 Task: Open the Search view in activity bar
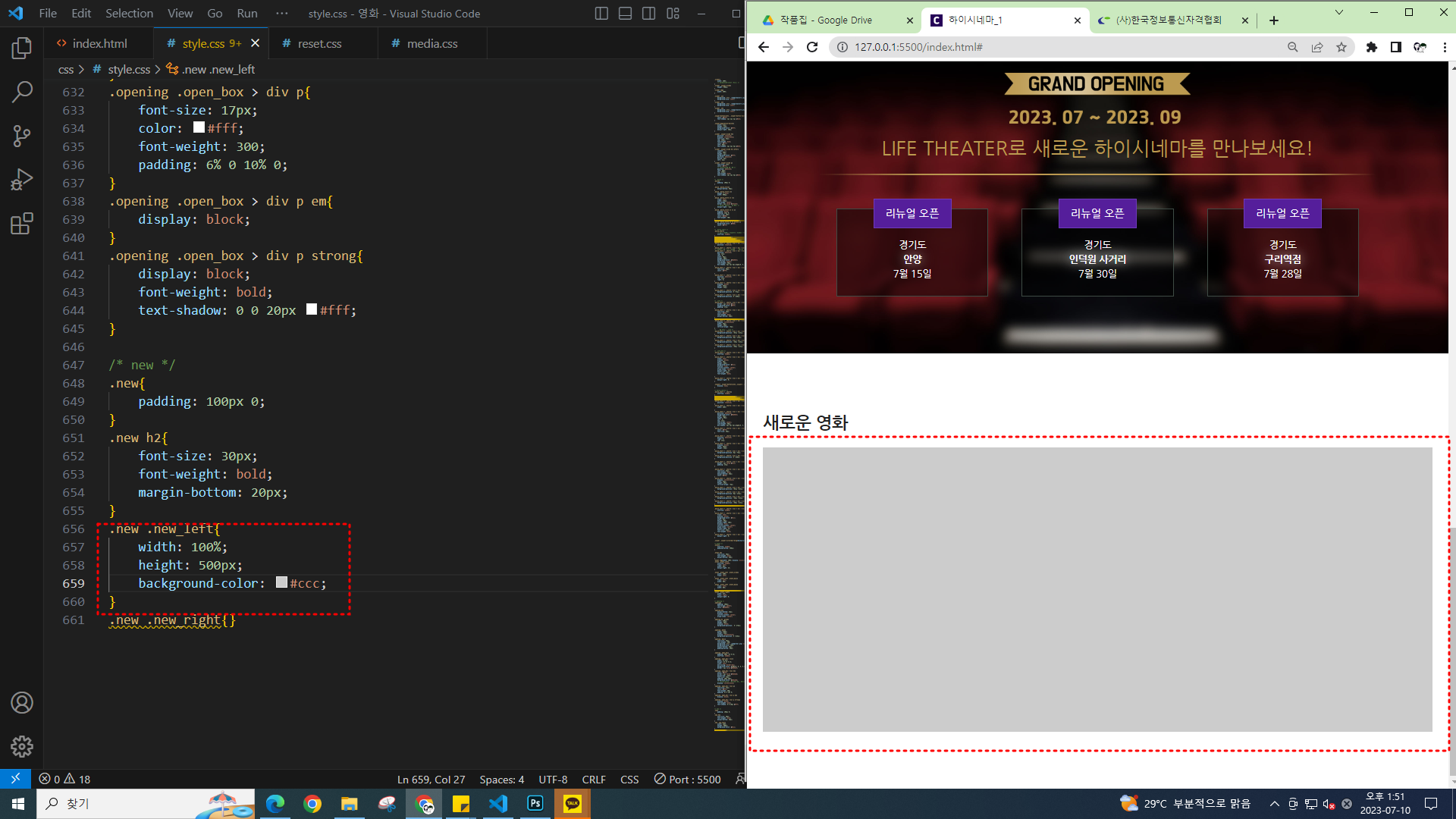tap(21, 93)
